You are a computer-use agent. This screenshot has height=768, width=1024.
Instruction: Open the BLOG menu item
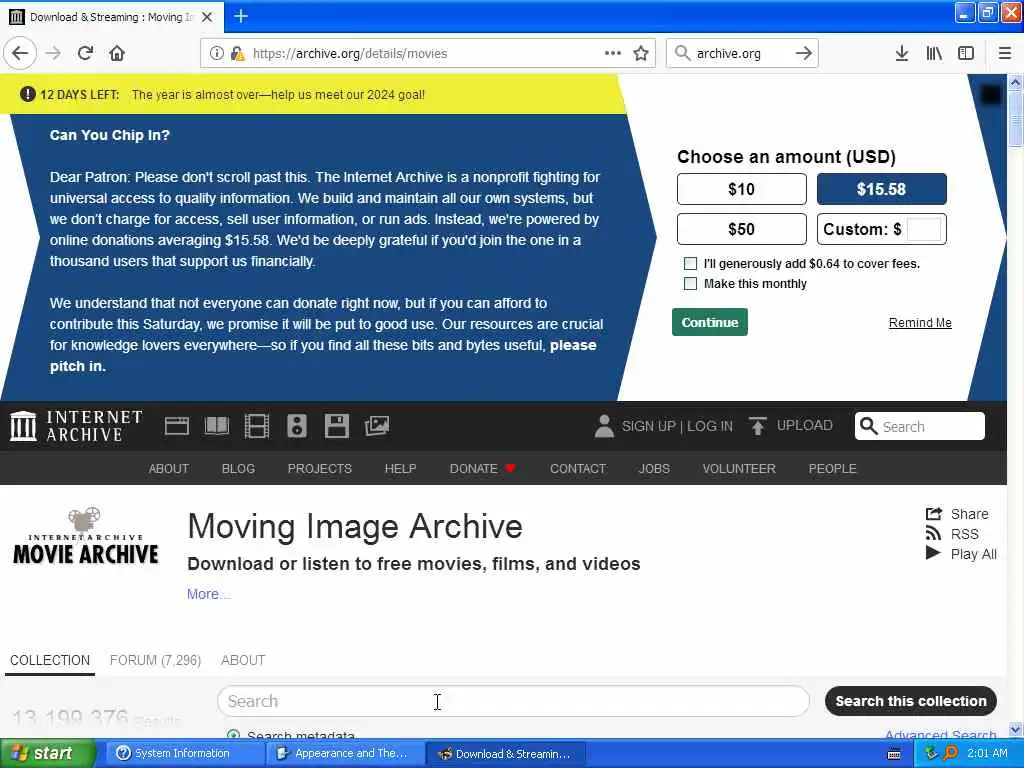(x=238, y=468)
